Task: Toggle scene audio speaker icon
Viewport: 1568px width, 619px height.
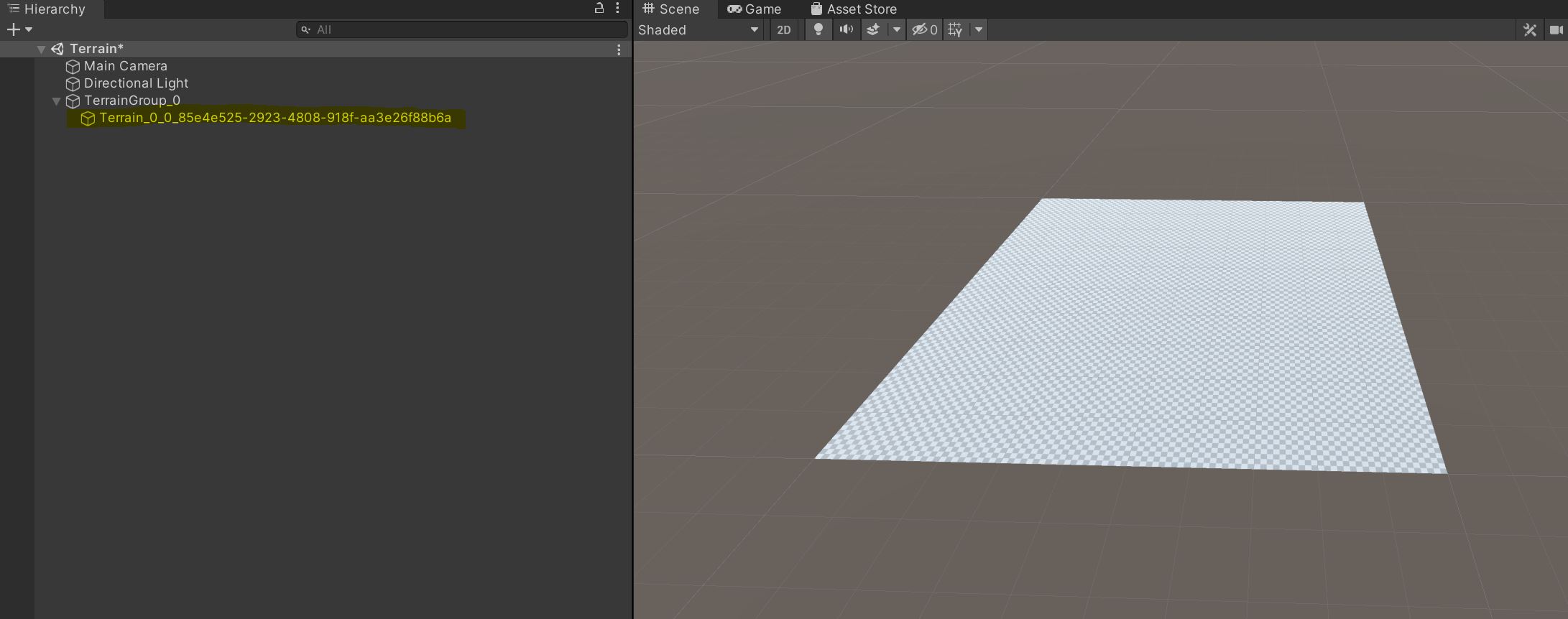Action: (x=847, y=29)
